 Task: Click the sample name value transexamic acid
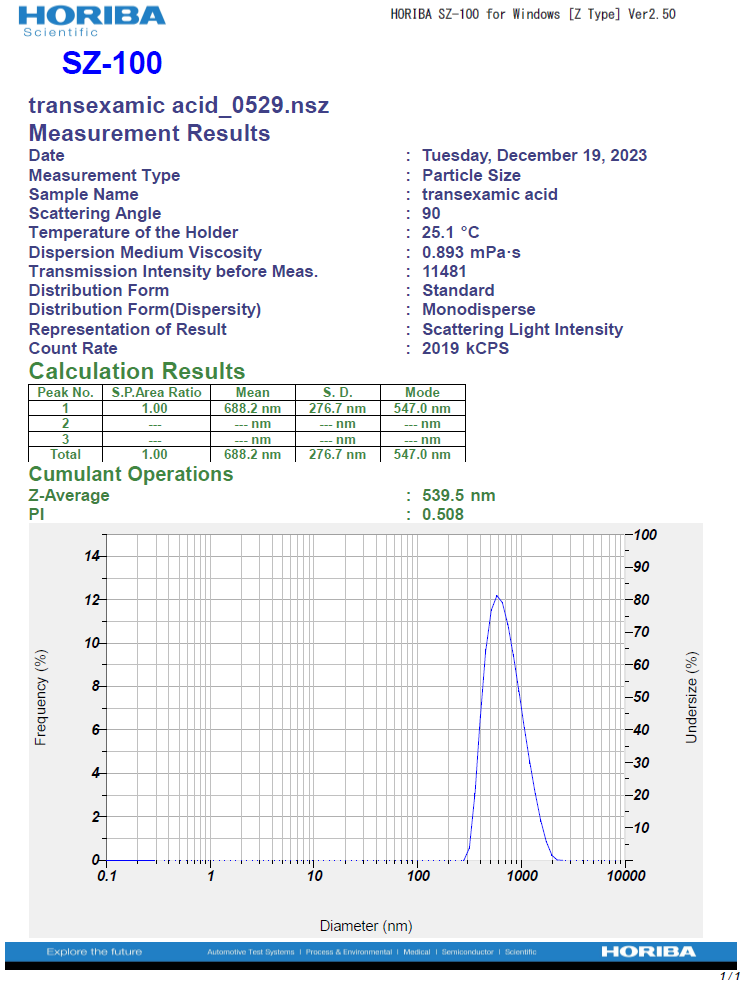(x=489, y=195)
